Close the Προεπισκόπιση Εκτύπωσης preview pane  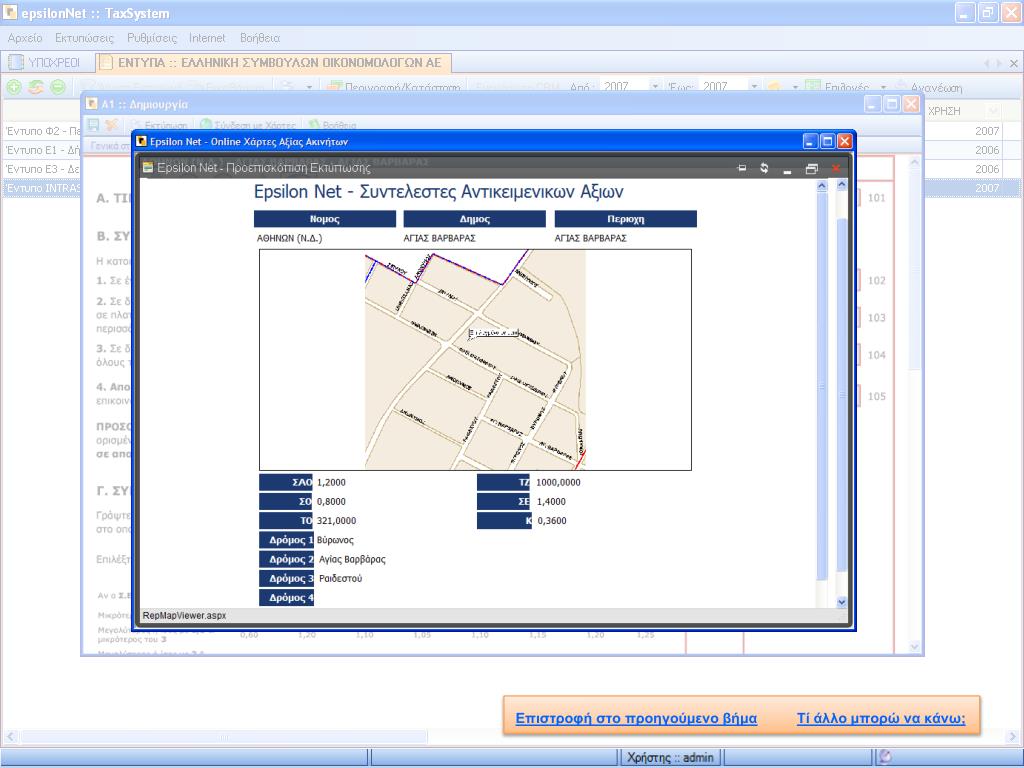[836, 168]
